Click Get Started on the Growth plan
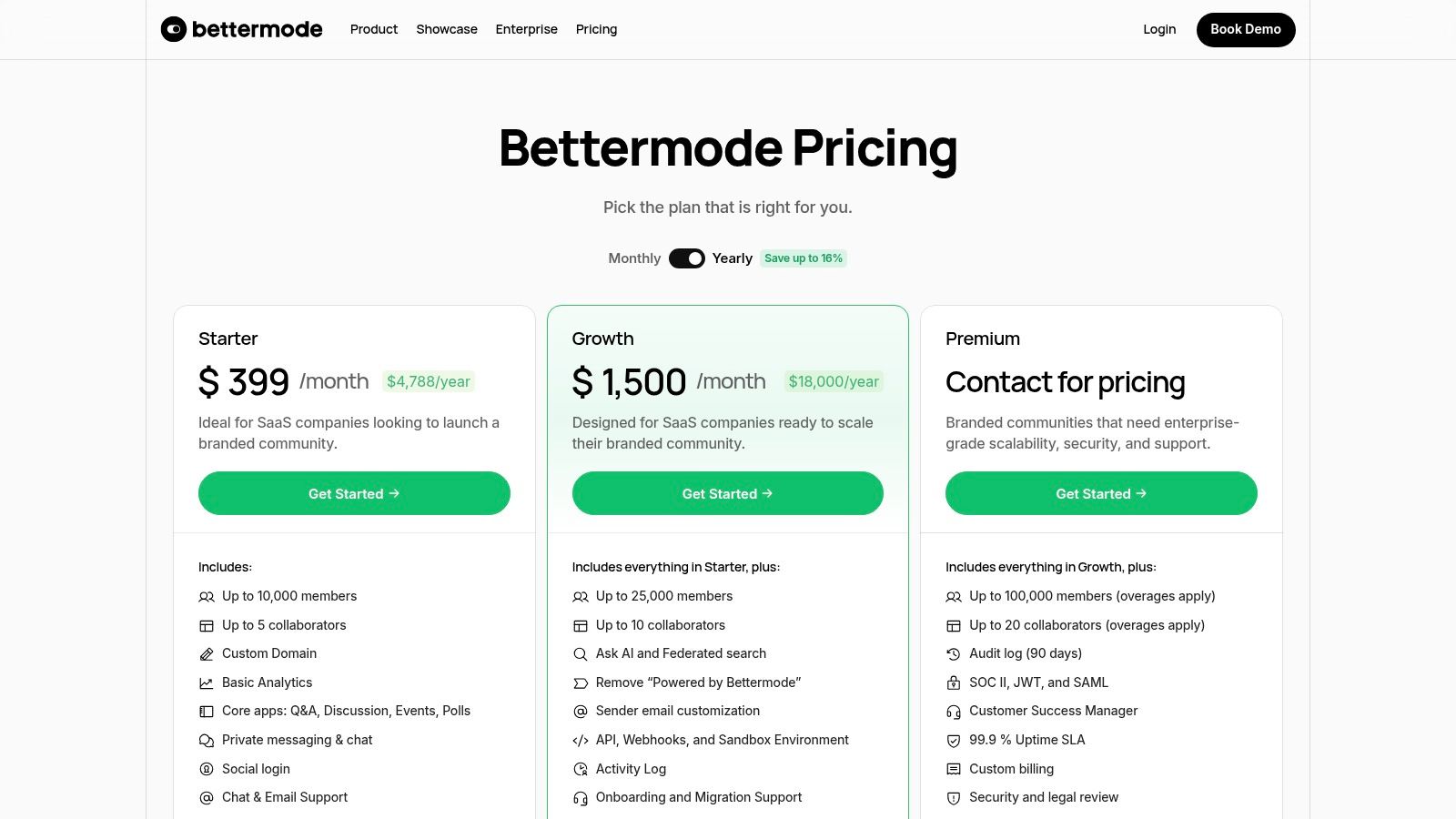The image size is (1456, 819). (727, 493)
